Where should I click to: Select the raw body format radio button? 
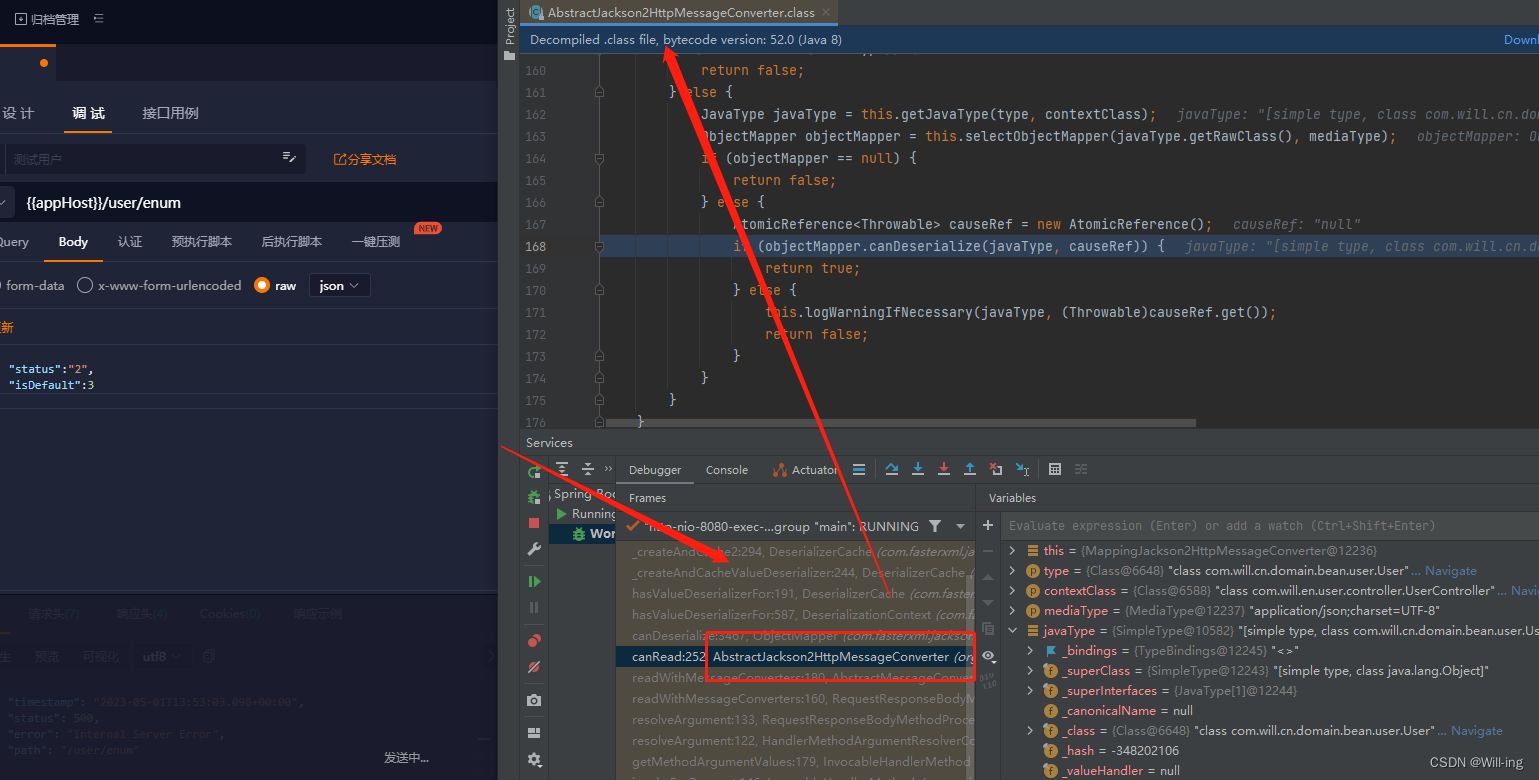(x=263, y=284)
